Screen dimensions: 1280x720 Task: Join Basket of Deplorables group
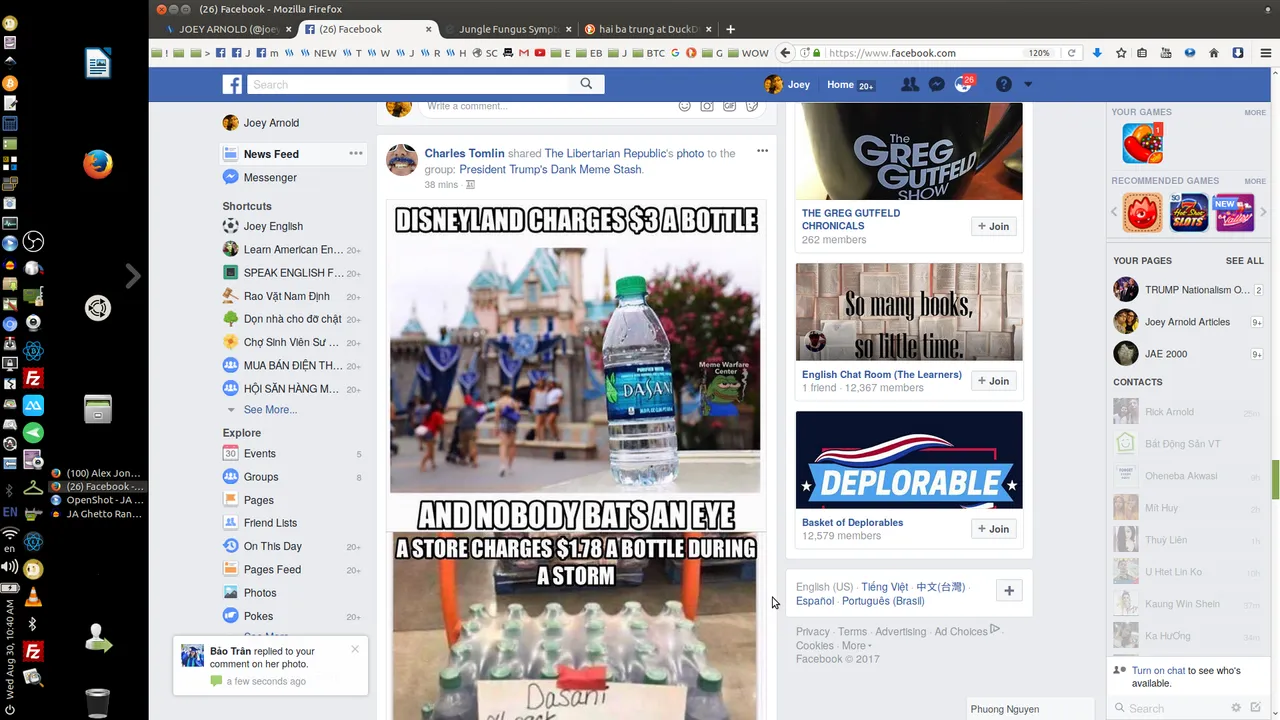point(994,529)
